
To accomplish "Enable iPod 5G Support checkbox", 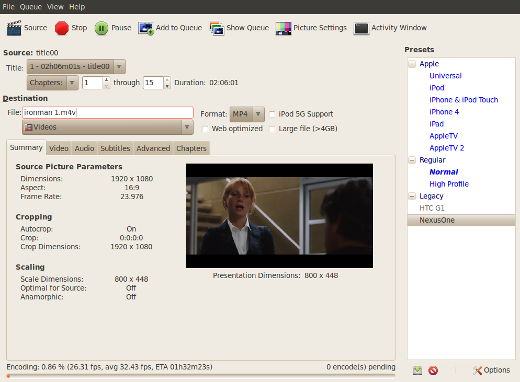I will [x=272, y=114].
